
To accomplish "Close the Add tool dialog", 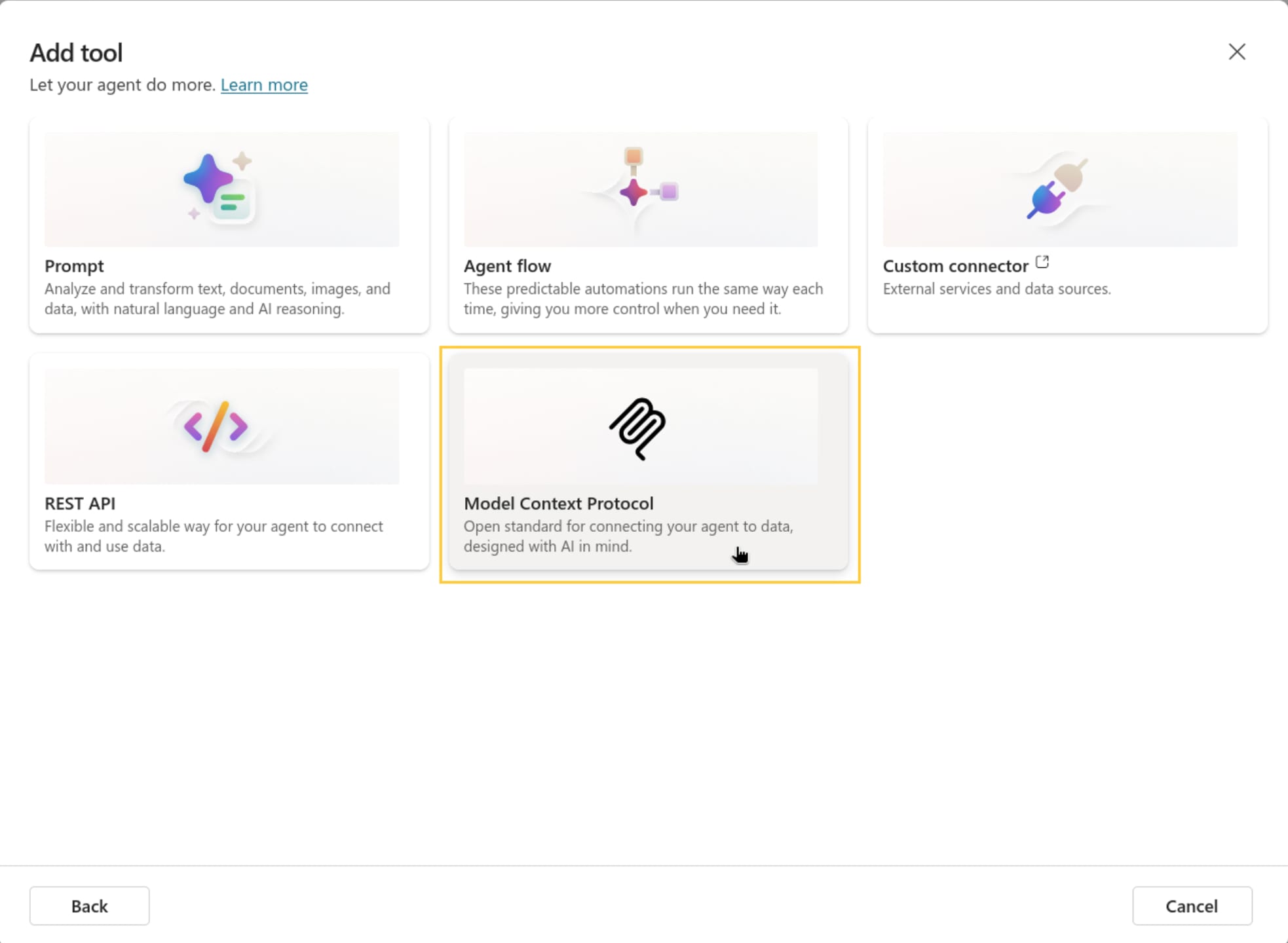I will (1236, 52).
